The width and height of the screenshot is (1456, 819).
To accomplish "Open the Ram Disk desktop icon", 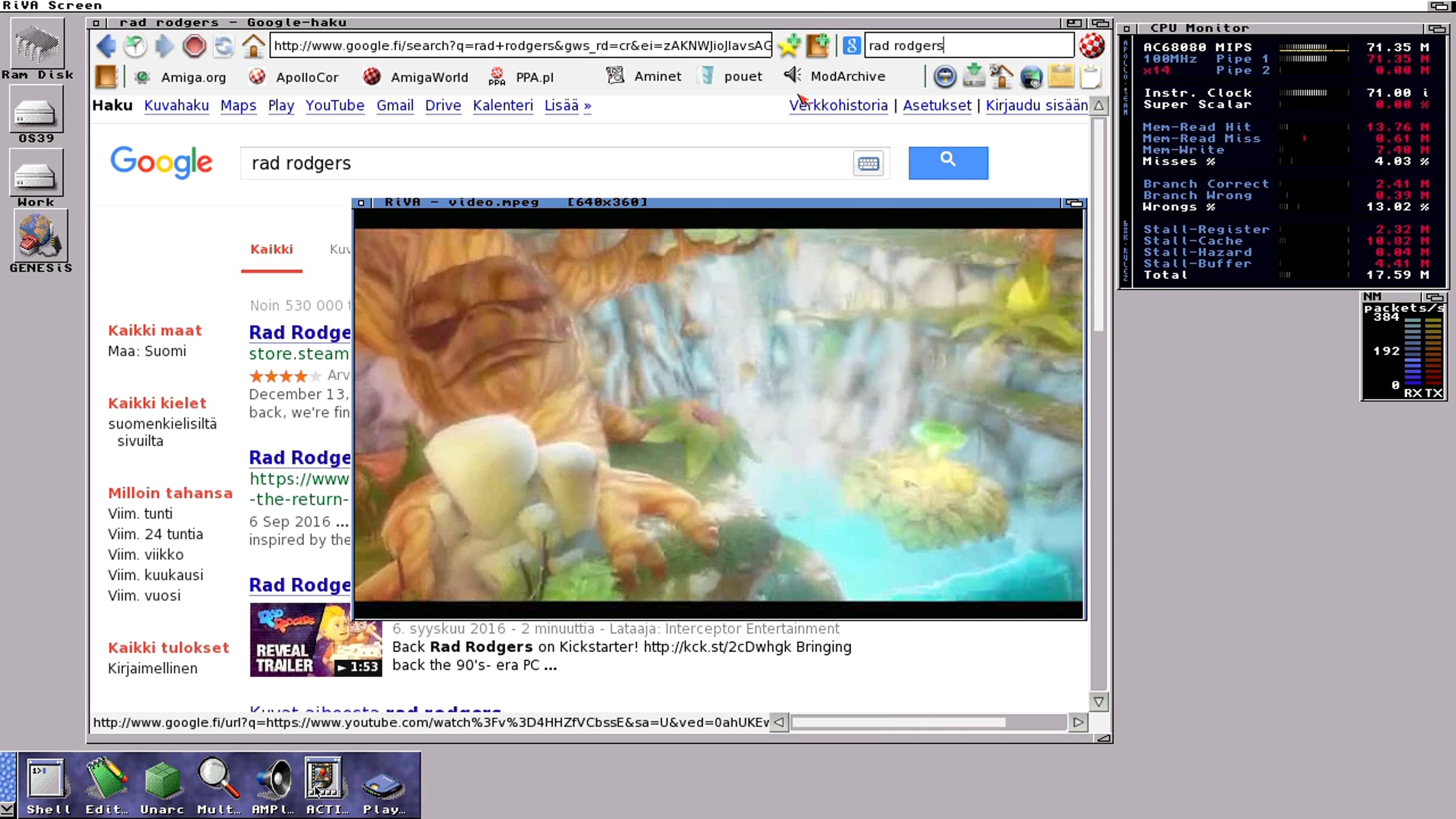I will [37, 50].
